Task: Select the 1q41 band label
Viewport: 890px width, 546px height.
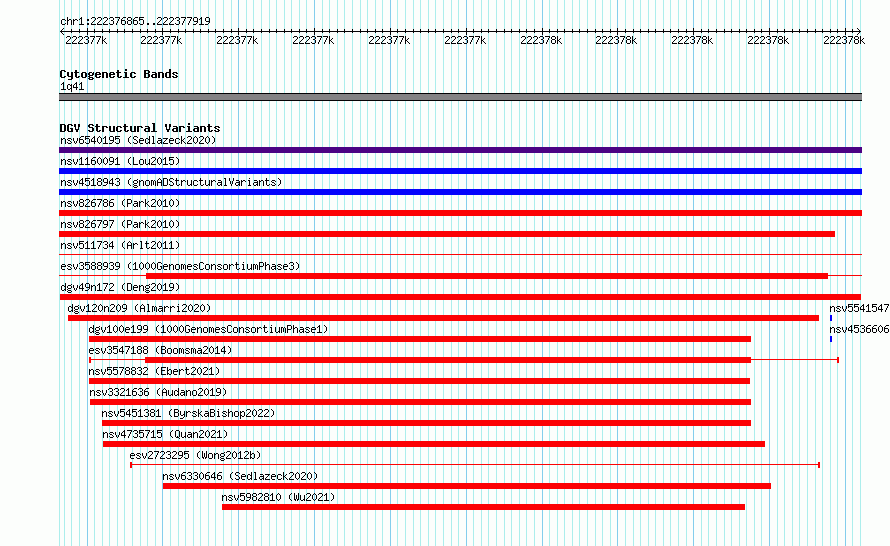Action: pos(72,86)
